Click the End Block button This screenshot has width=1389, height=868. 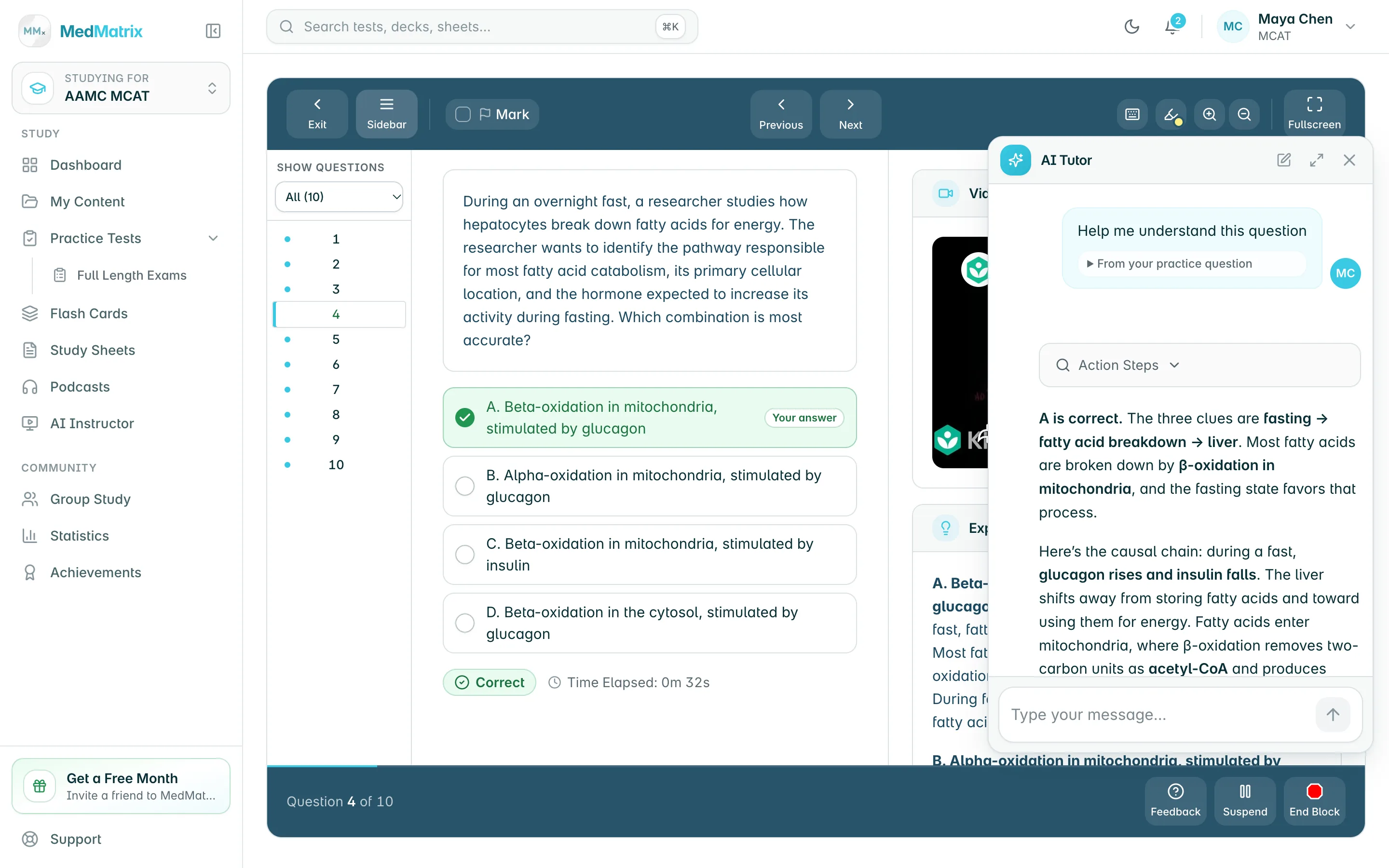coord(1314,801)
